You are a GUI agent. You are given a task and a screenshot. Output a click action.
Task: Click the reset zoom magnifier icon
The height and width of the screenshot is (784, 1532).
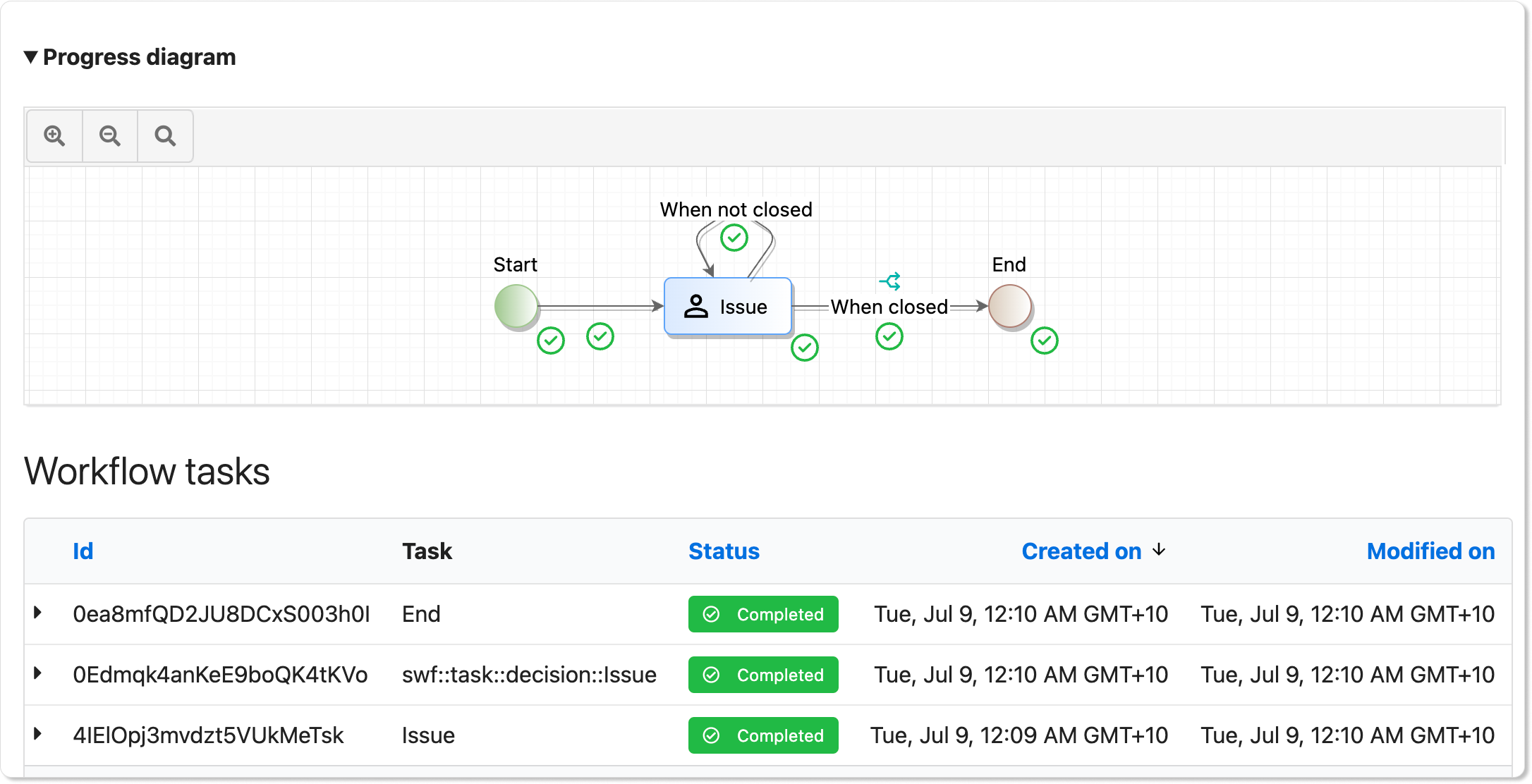[x=165, y=135]
